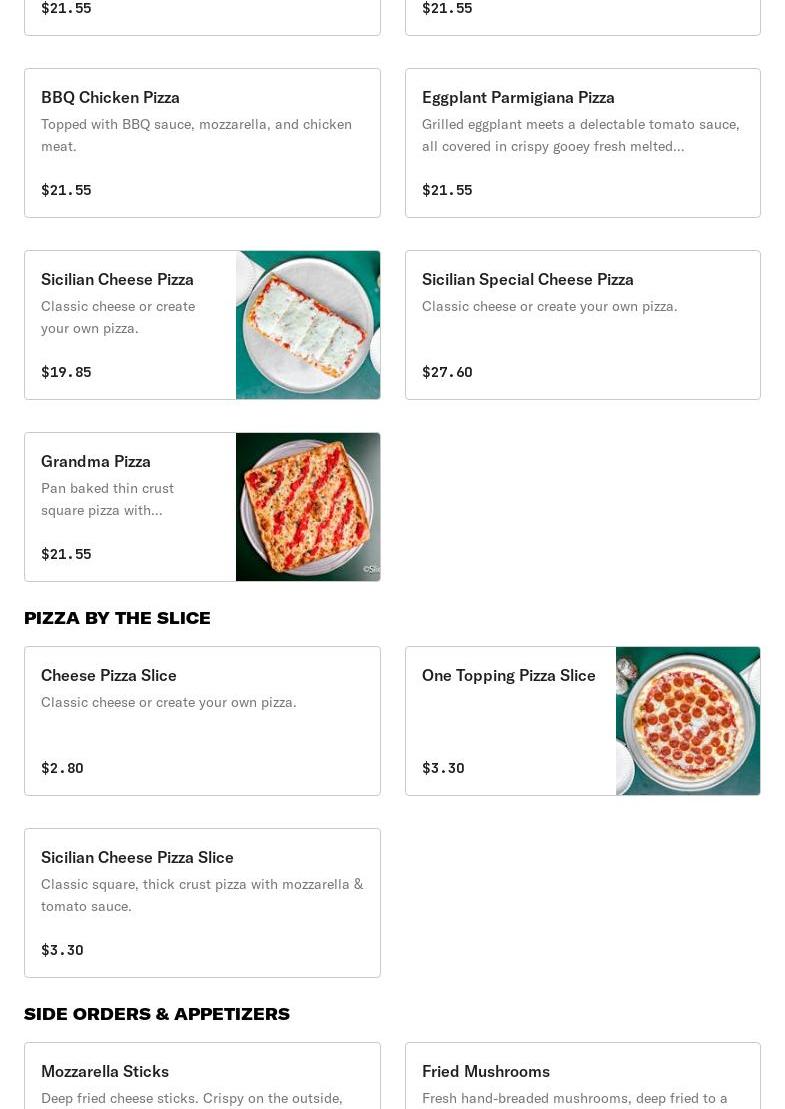Click the BBQ Chicken Pizza description text

pos(197,135)
